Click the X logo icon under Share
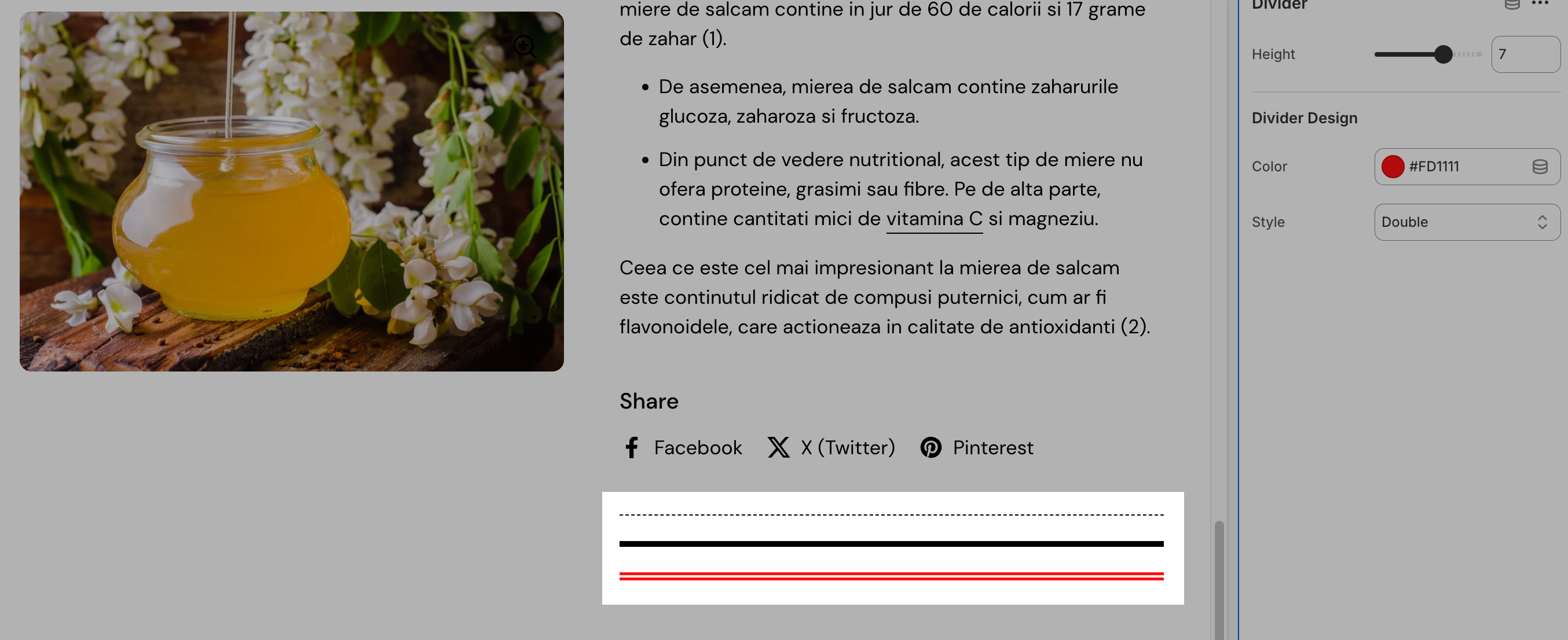Screen dimensions: 1568x640 (778, 447)
